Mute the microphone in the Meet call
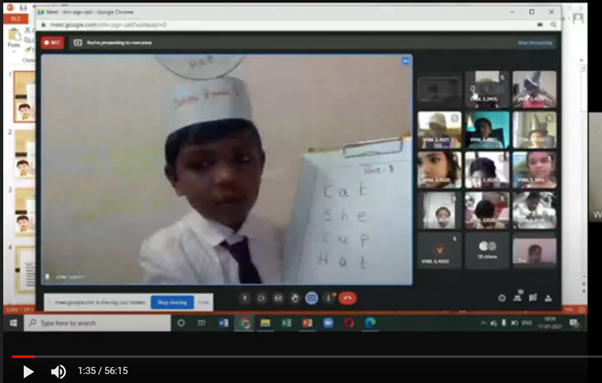This screenshot has width=602, height=383. 245,298
